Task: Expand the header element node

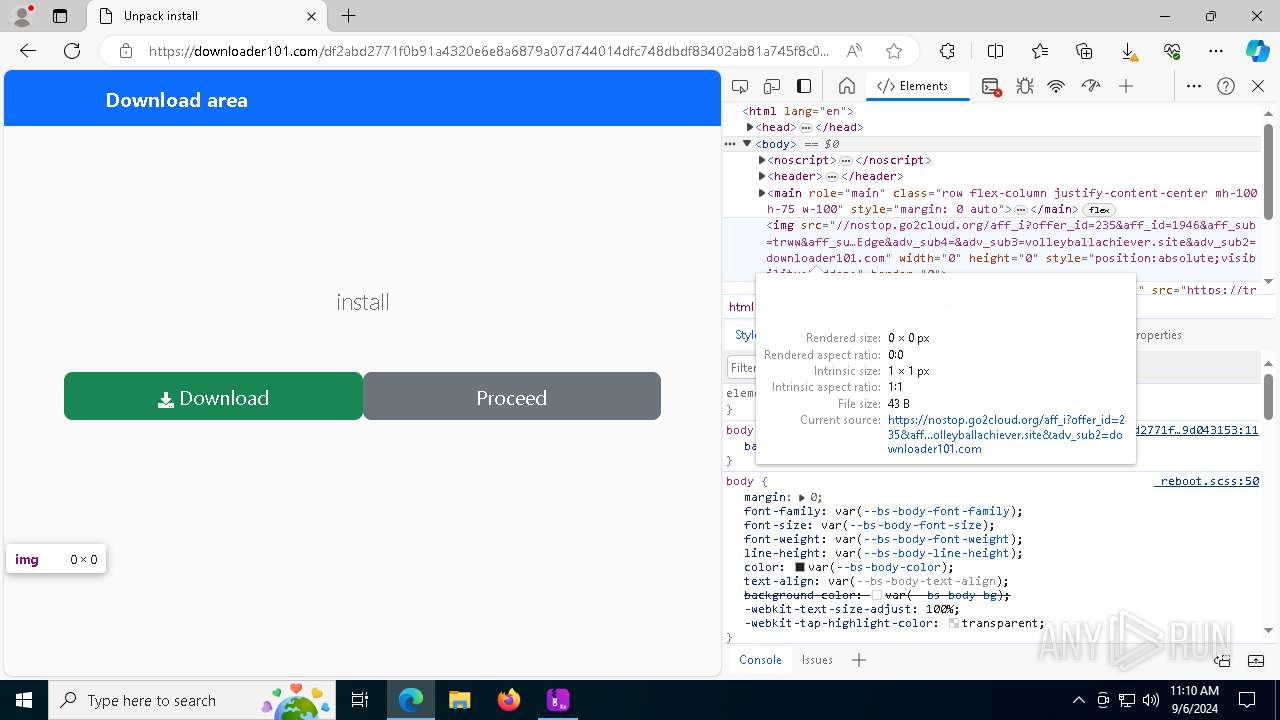Action: coord(762,176)
